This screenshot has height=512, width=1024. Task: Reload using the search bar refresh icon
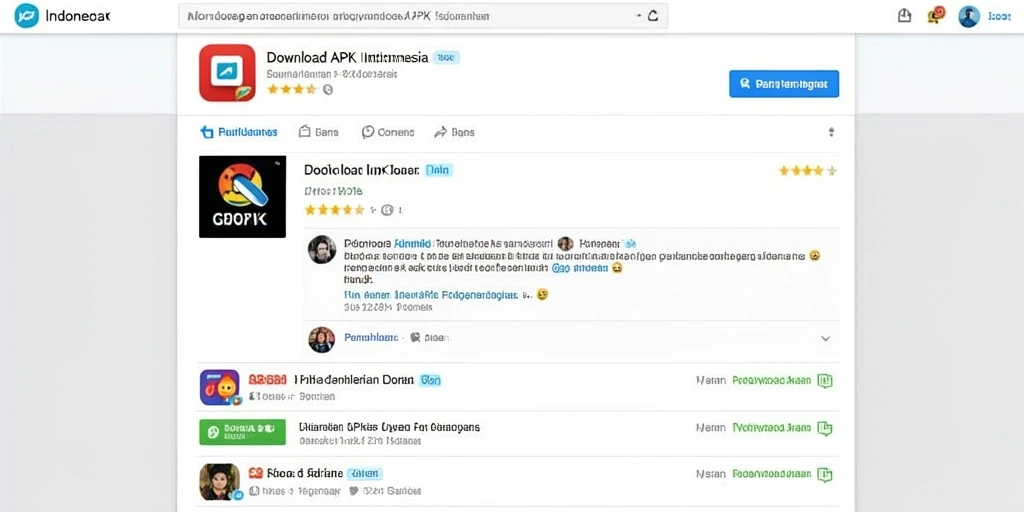click(652, 16)
